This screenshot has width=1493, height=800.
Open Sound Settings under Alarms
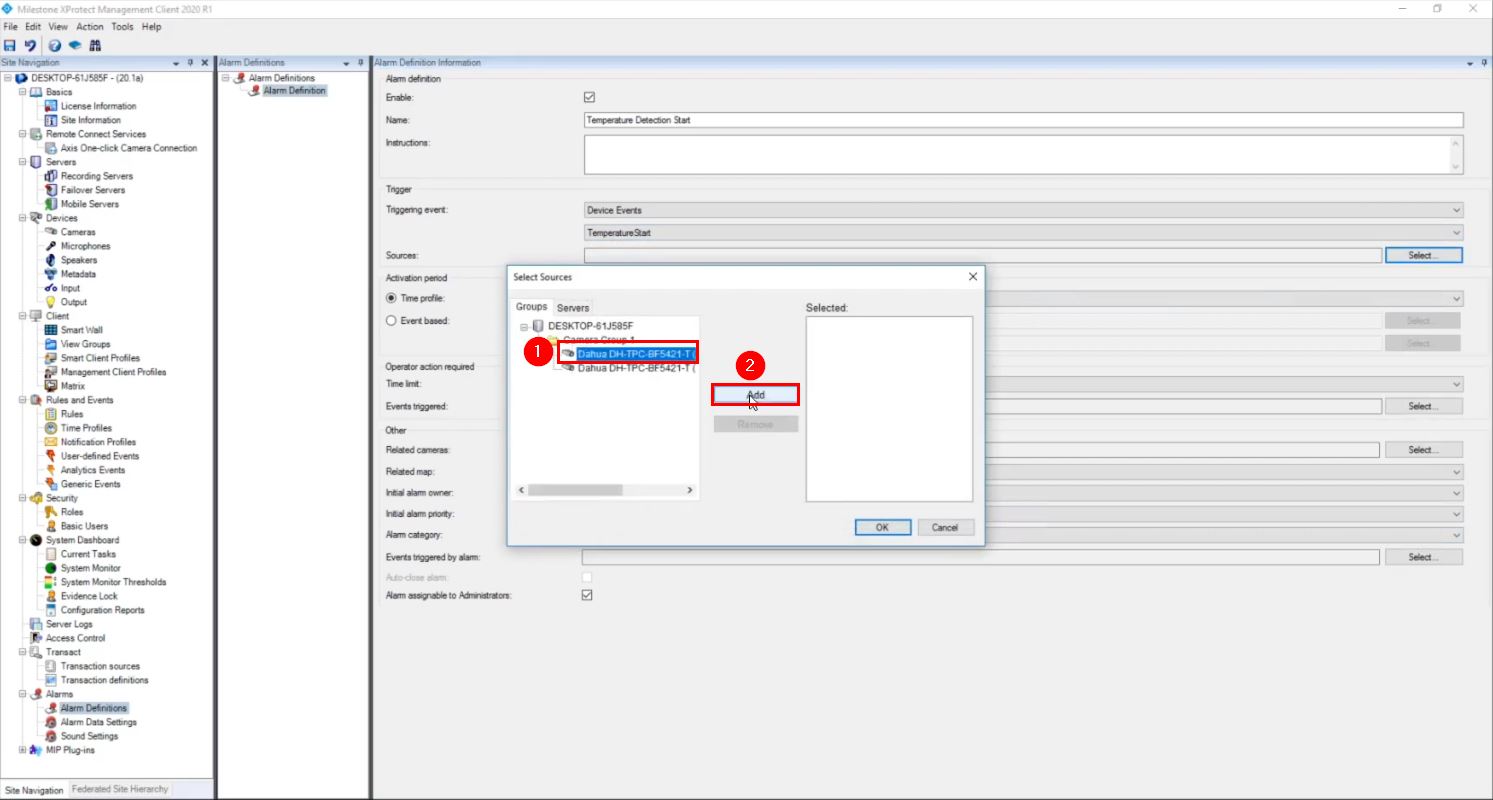coord(89,736)
